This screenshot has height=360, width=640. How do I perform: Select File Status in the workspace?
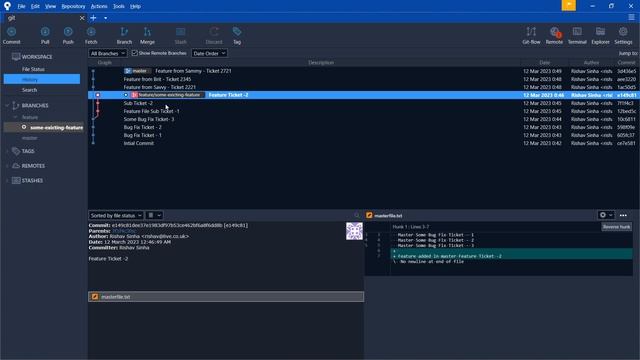[33, 69]
